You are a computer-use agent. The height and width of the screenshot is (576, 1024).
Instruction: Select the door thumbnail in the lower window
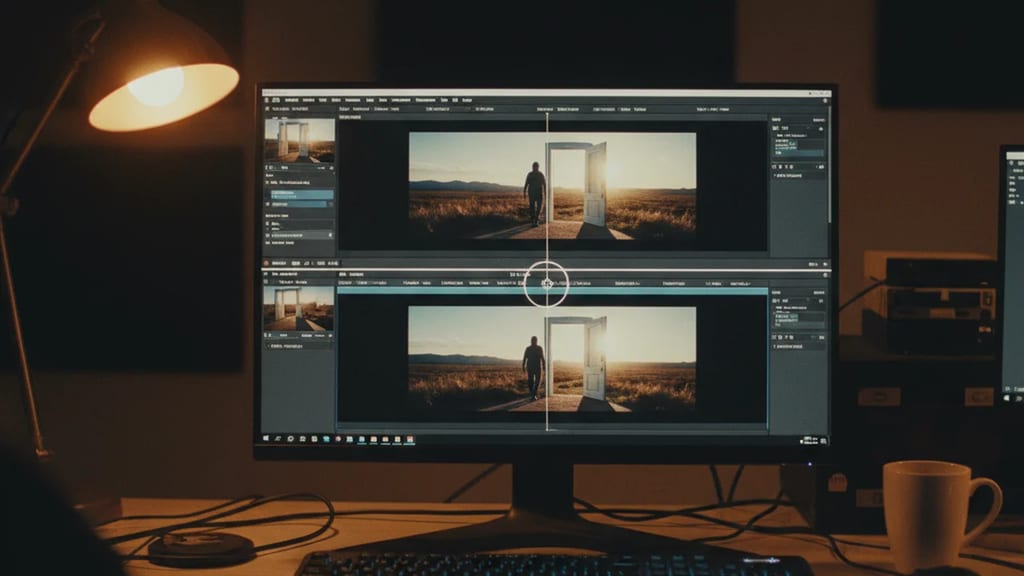pyautogui.click(x=298, y=308)
